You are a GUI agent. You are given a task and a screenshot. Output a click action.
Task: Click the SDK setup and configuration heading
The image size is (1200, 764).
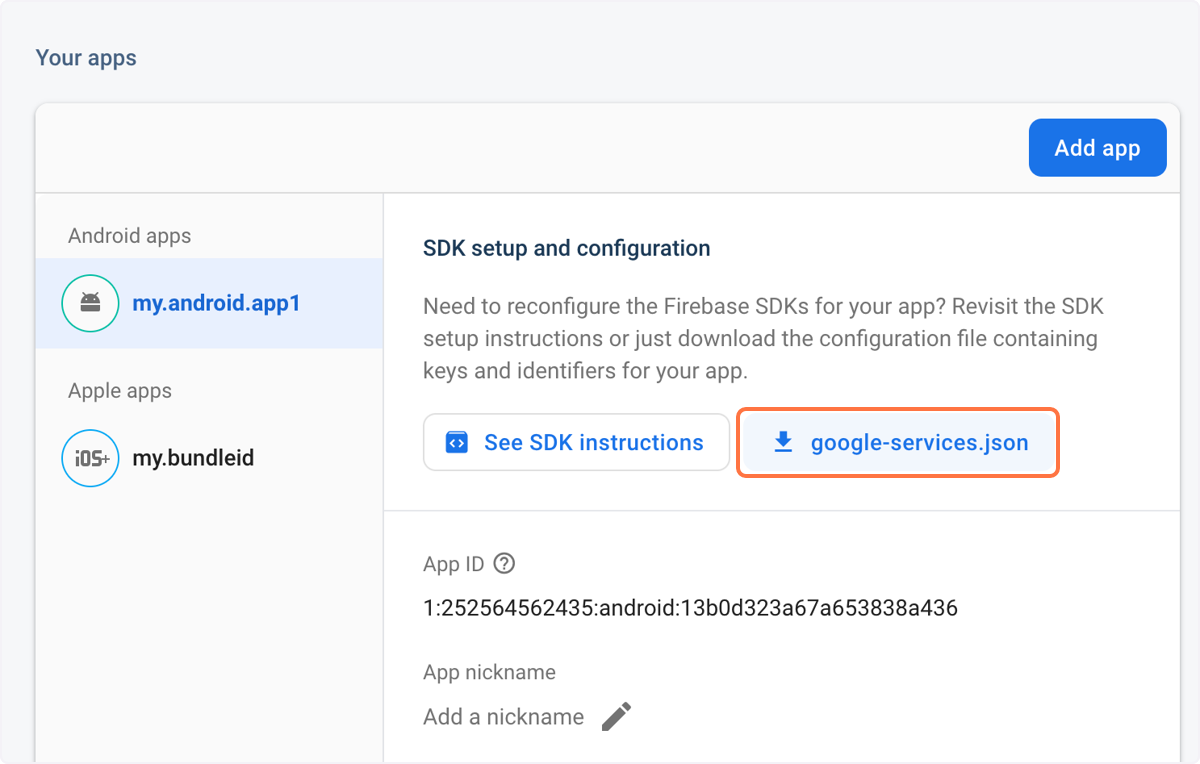point(567,248)
